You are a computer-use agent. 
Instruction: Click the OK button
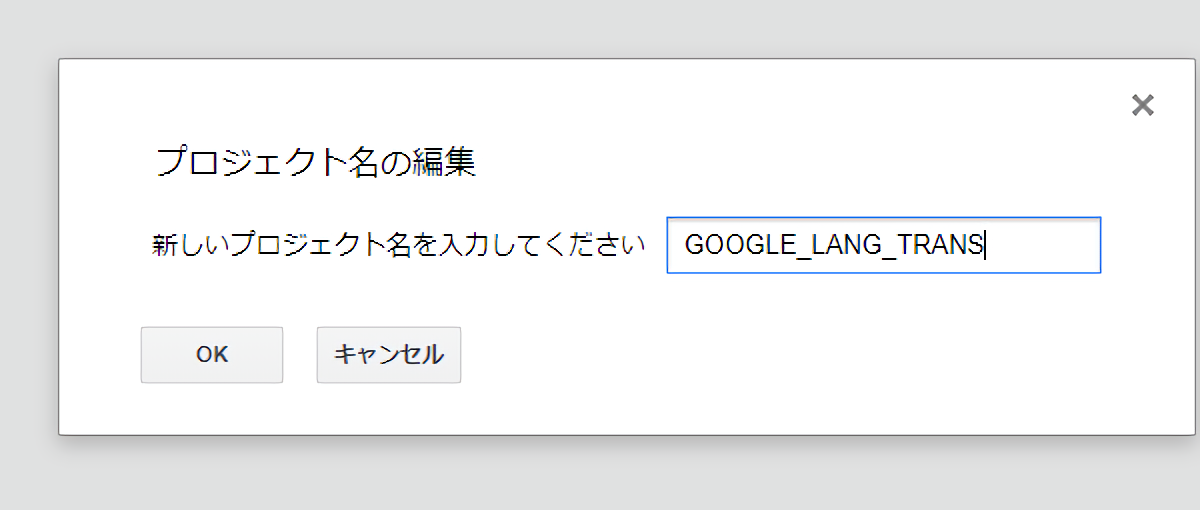212,355
